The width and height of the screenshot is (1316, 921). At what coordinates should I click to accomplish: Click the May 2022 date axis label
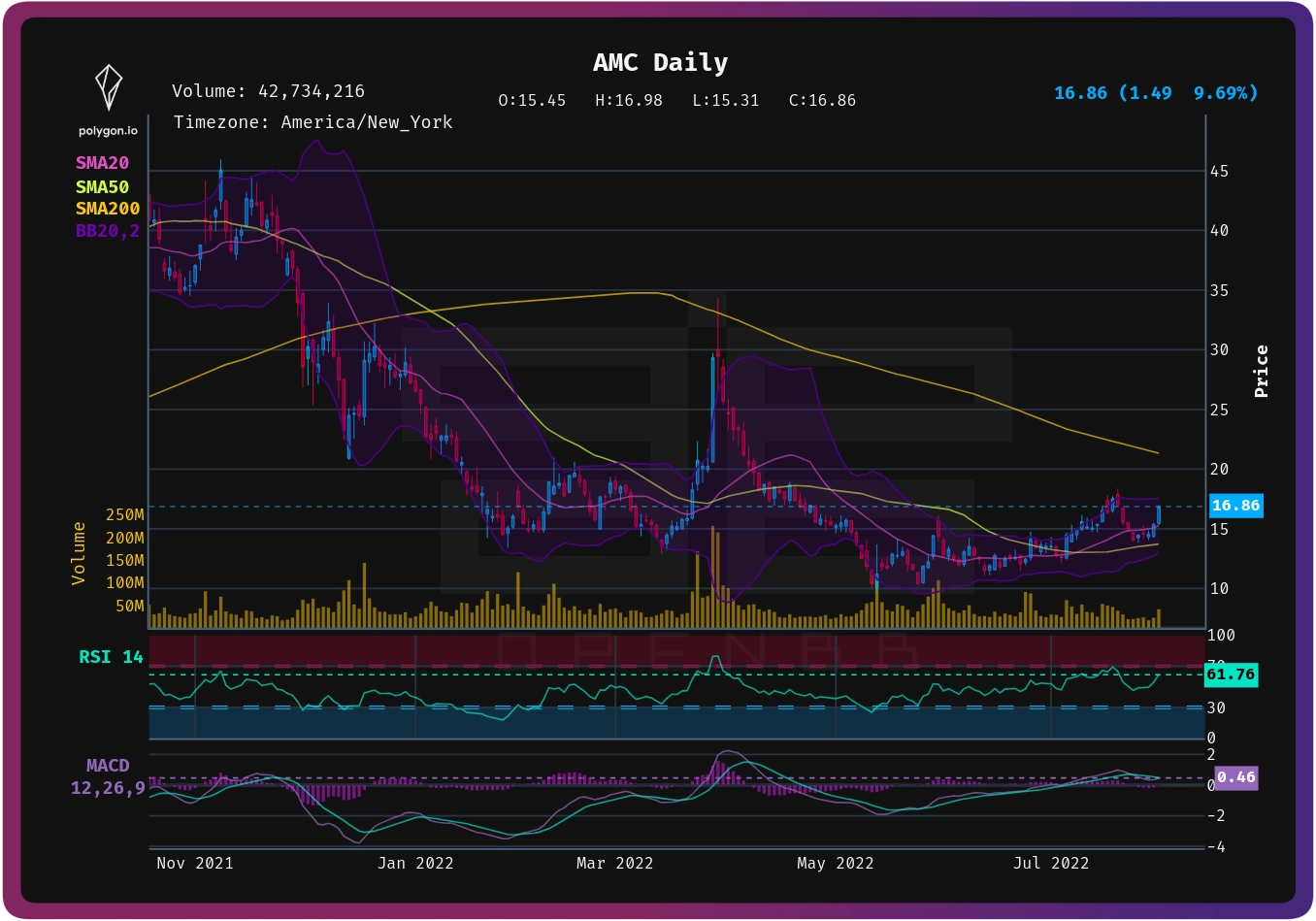tap(836, 864)
